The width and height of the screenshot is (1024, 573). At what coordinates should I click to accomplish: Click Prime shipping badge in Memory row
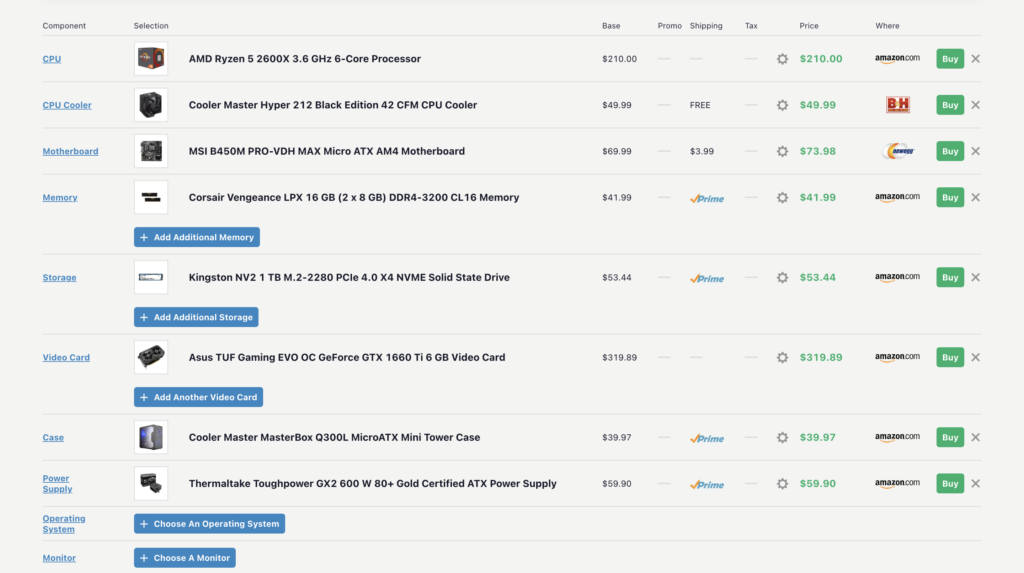pos(707,198)
